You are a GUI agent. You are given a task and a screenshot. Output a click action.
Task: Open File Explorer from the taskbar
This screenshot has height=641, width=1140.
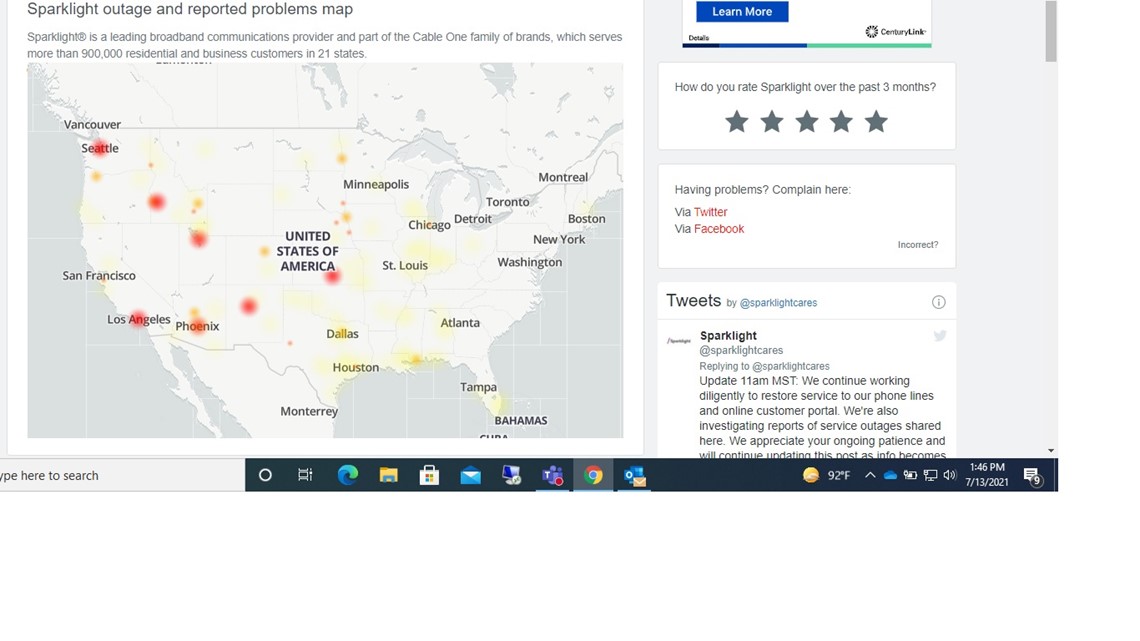click(388, 475)
